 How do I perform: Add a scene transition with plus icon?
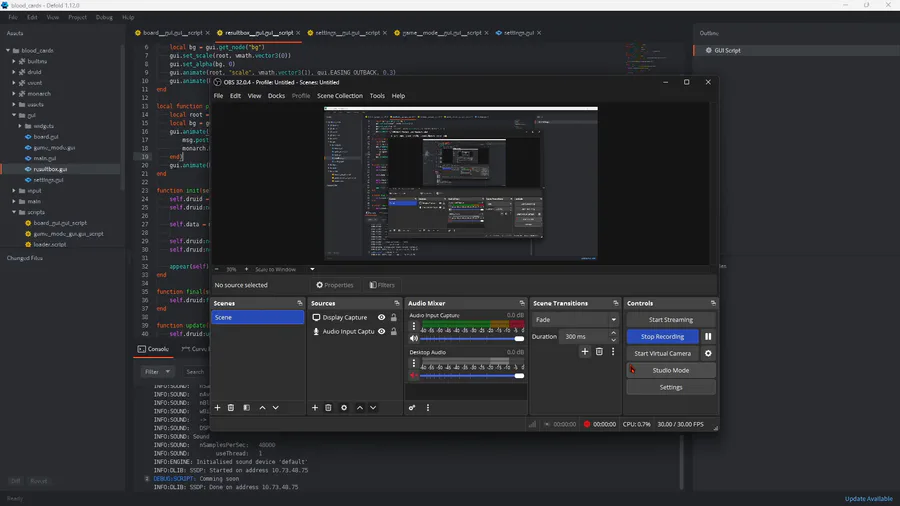pos(585,352)
